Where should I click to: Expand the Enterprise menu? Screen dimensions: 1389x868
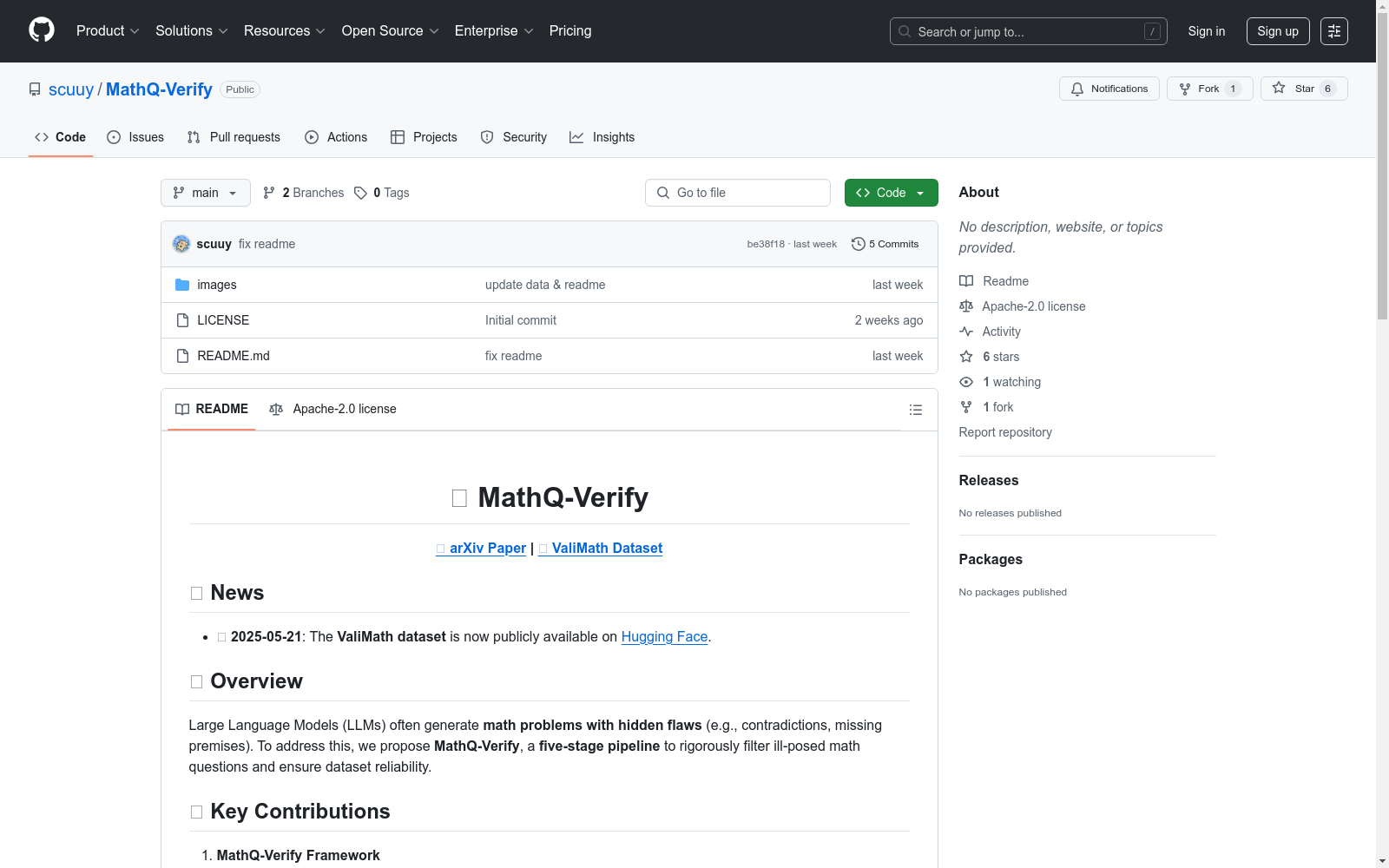(x=494, y=31)
